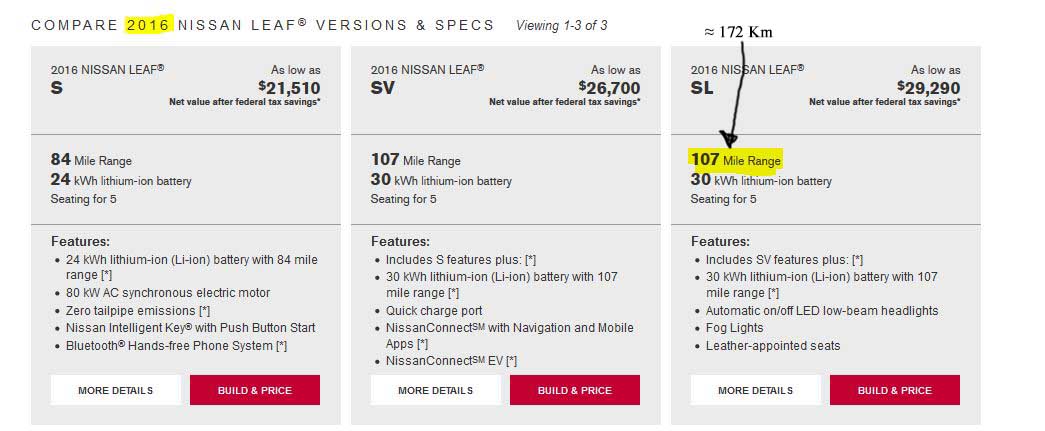Click the highlighted 107 Mile Range text

tap(735, 160)
